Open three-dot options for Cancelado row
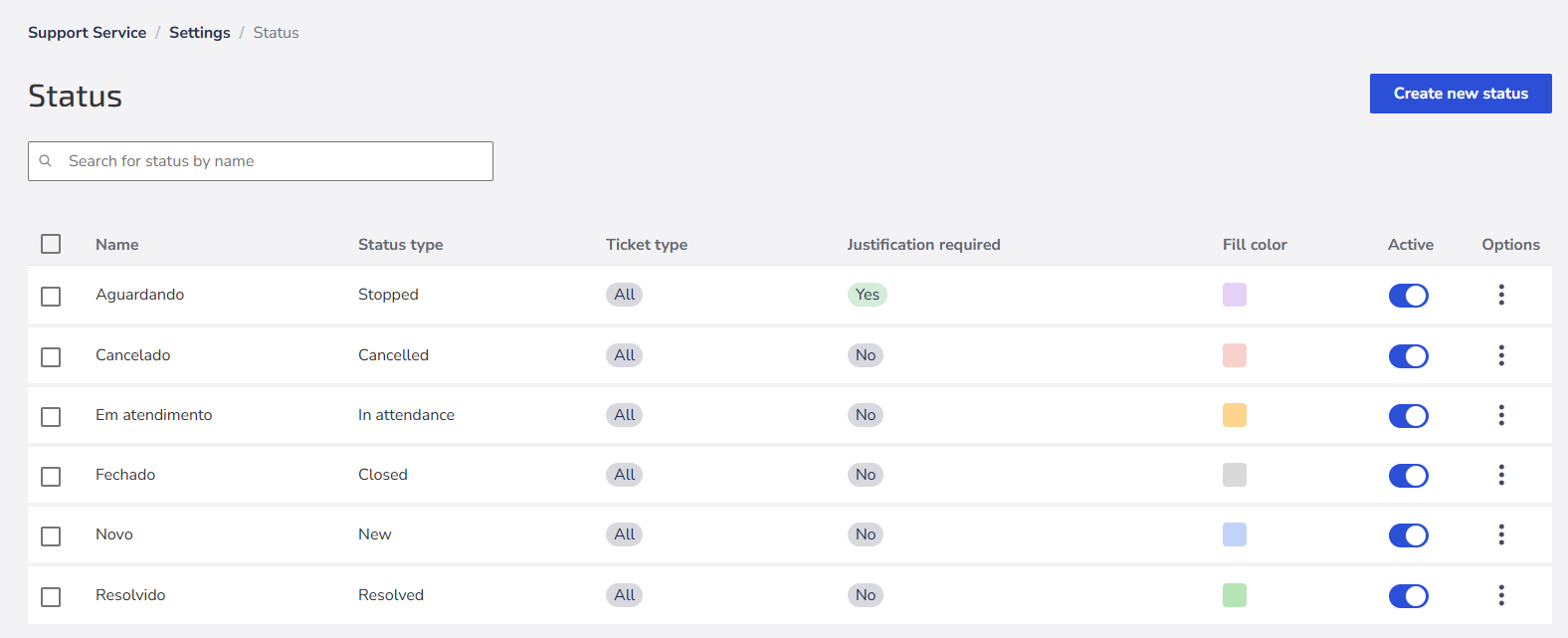The image size is (1568, 638). (x=1501, y=355)
